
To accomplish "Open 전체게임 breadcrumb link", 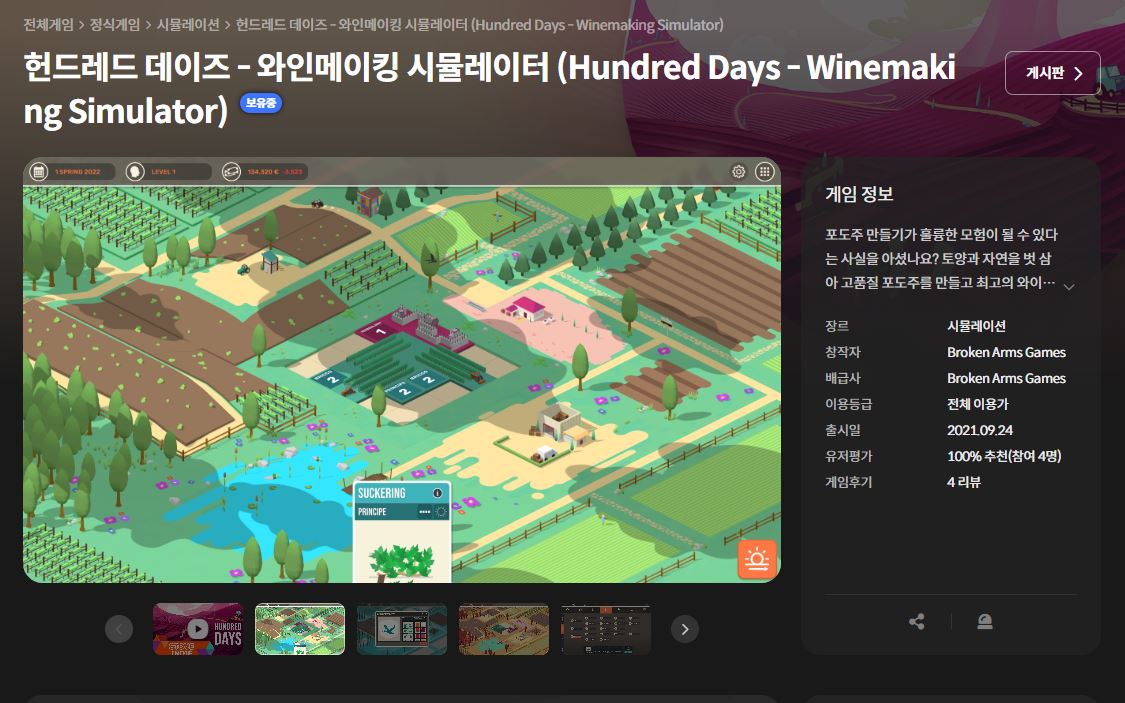I will click(48, 25).
